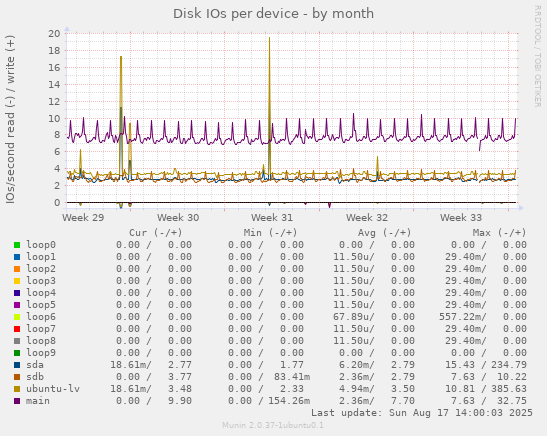
Task: Click the loop2 orange legend swatch
Action: click(17, 269)
